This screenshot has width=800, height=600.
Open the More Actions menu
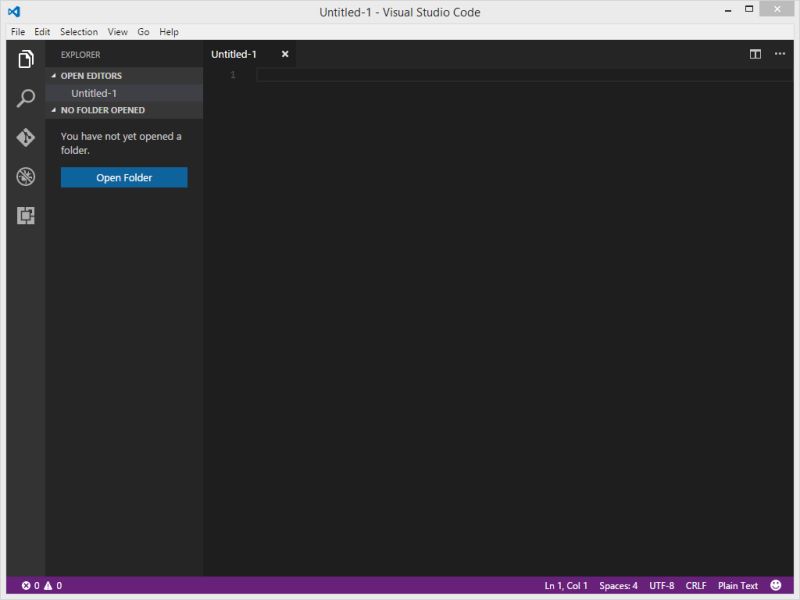(781, 55)
